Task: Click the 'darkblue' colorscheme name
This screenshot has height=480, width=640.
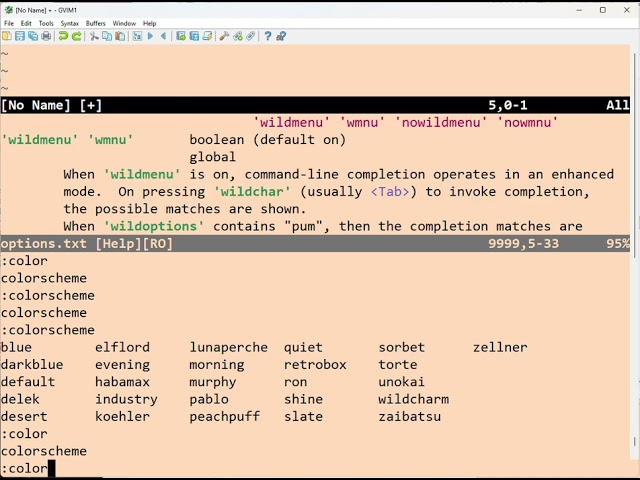Action: coord(32,364)
